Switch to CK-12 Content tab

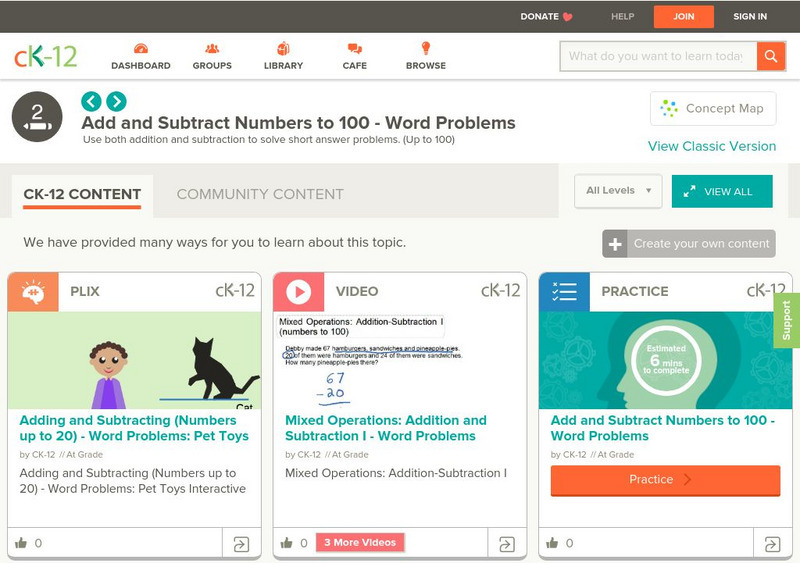[82, 194]
